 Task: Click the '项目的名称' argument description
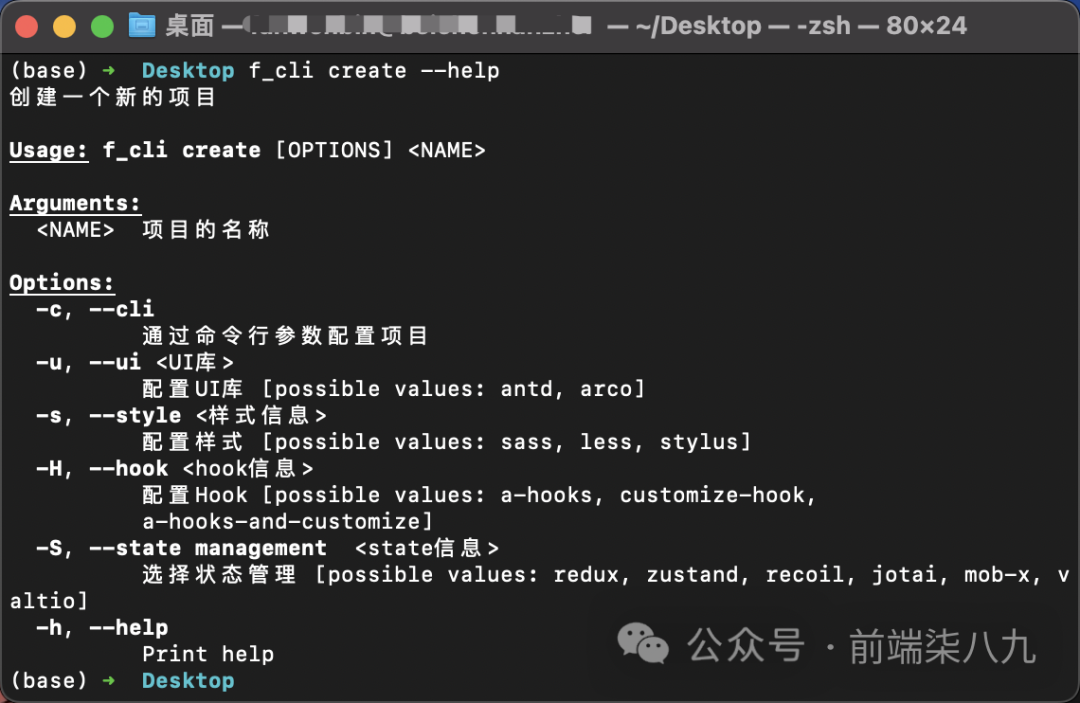[206, 229]
